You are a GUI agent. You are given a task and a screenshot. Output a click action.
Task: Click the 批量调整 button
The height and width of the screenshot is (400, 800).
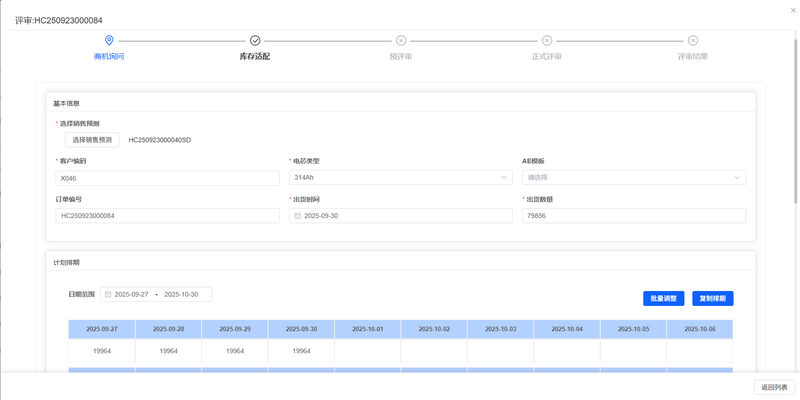pyautogui.click(x=663, y=298)
